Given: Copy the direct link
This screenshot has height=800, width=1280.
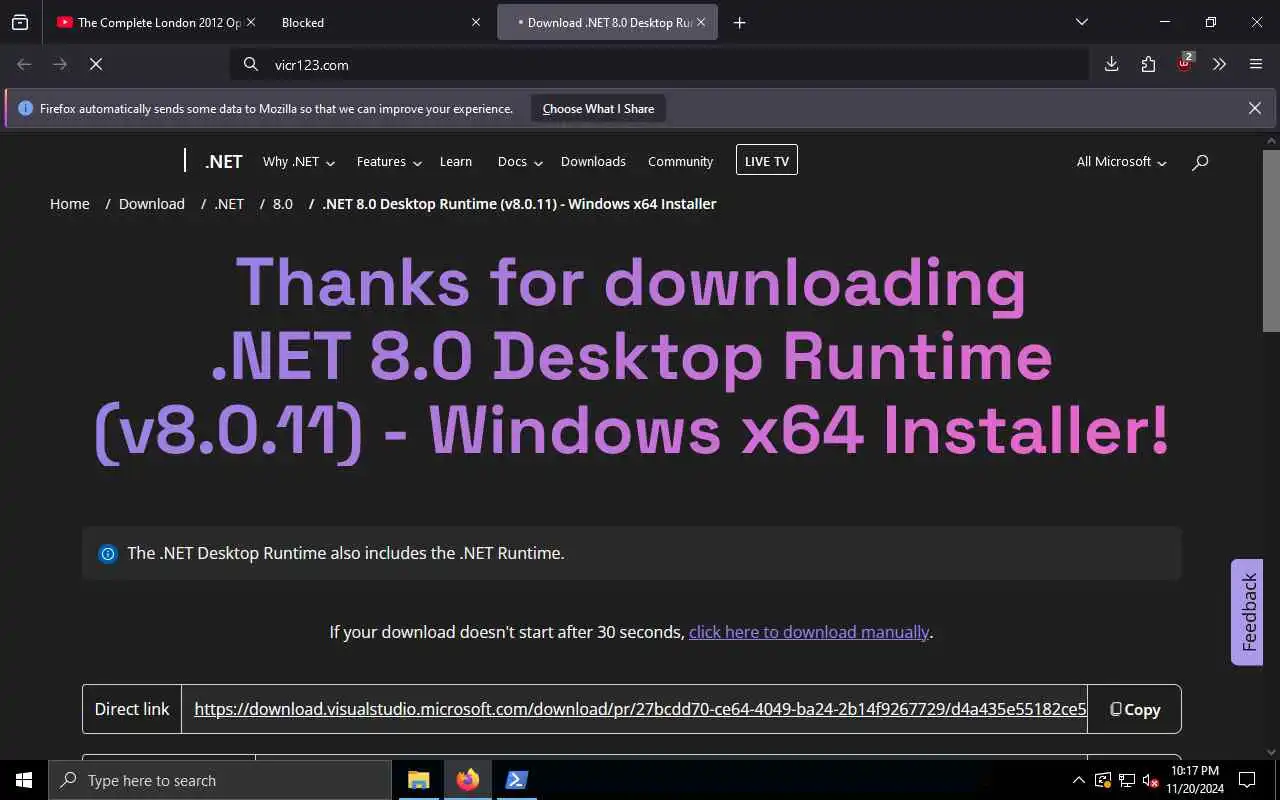Looking at the screenshot, I should tap(1134, 709).
